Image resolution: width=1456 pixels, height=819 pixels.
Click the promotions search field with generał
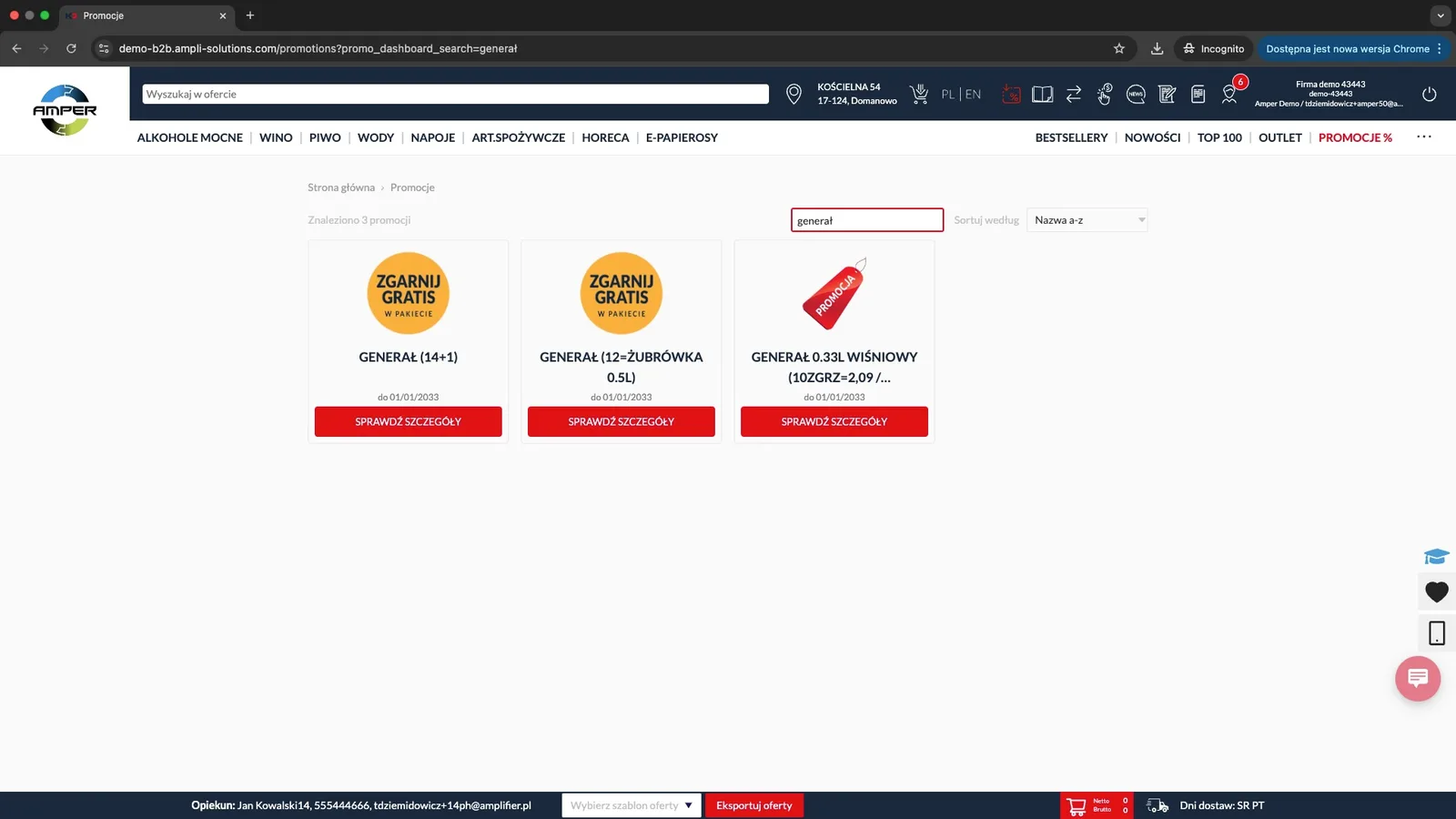[867, 220]
